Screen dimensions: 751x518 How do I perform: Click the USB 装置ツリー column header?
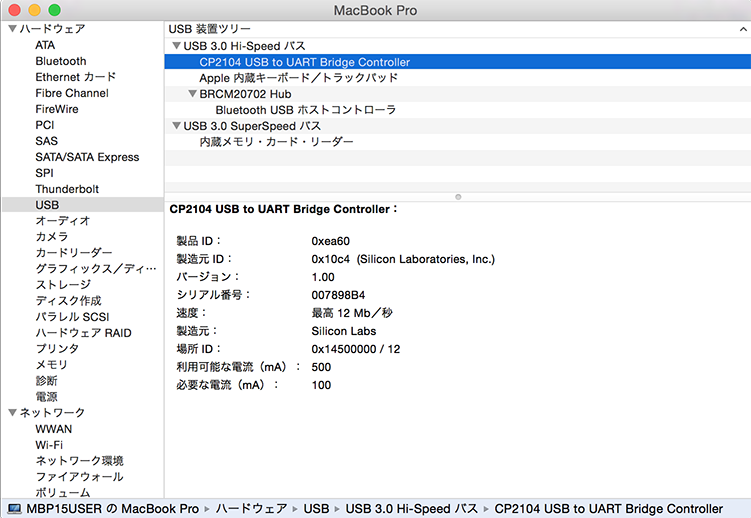(x=210, y=29)
